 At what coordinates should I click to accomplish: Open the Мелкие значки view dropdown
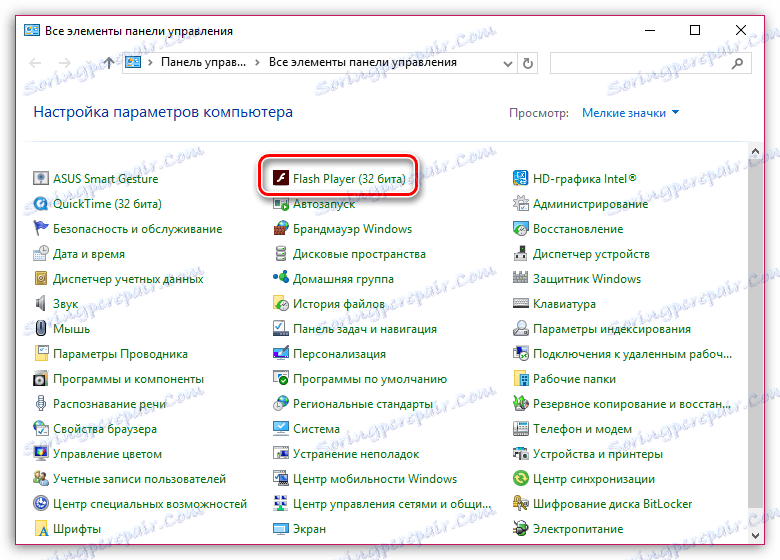tap(630, 113)
